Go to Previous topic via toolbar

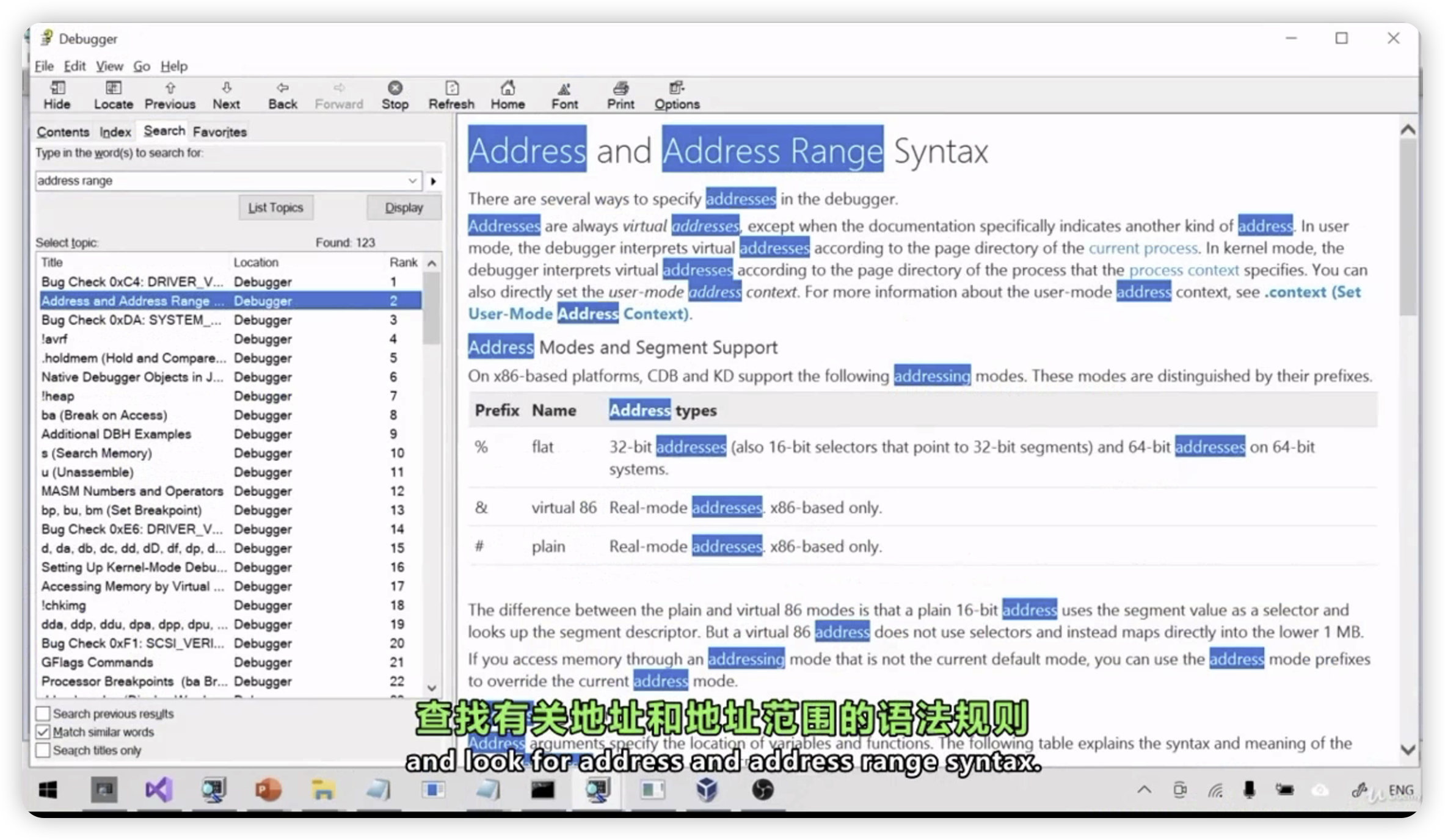(170, 95)
